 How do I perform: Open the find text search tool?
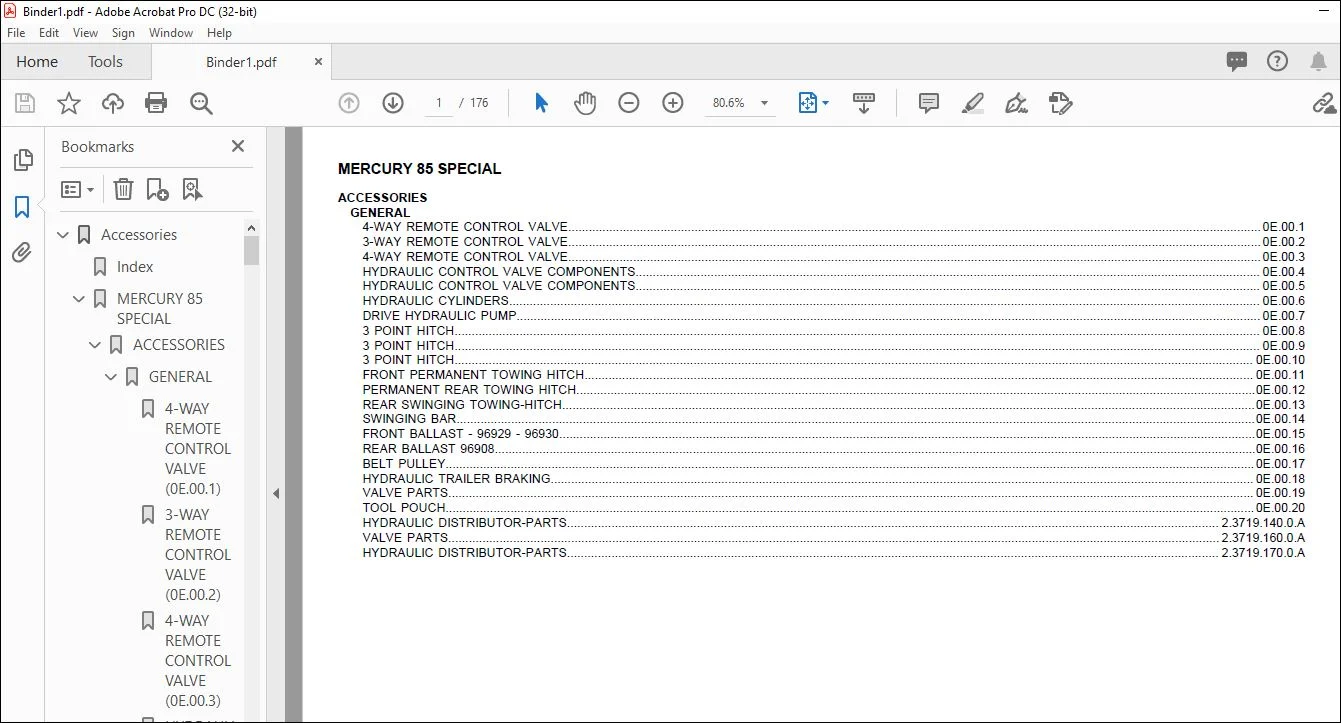[x=201, y=103]
